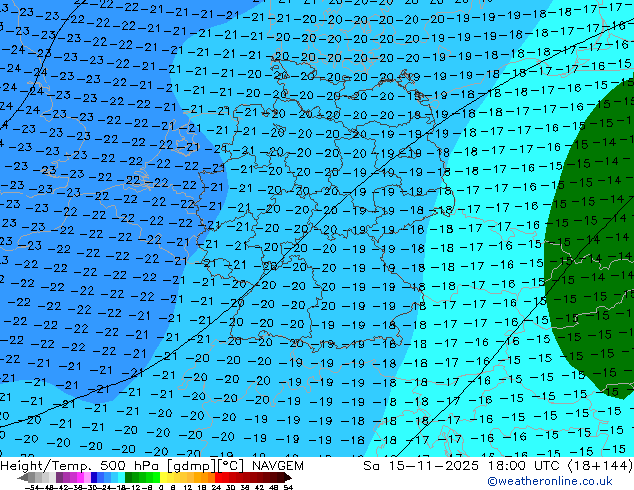Image resolution: width=634 pixels, height=490 pixels.
Task: Click the legend's left gray arrow end
Action: click(x=23, y=477)
